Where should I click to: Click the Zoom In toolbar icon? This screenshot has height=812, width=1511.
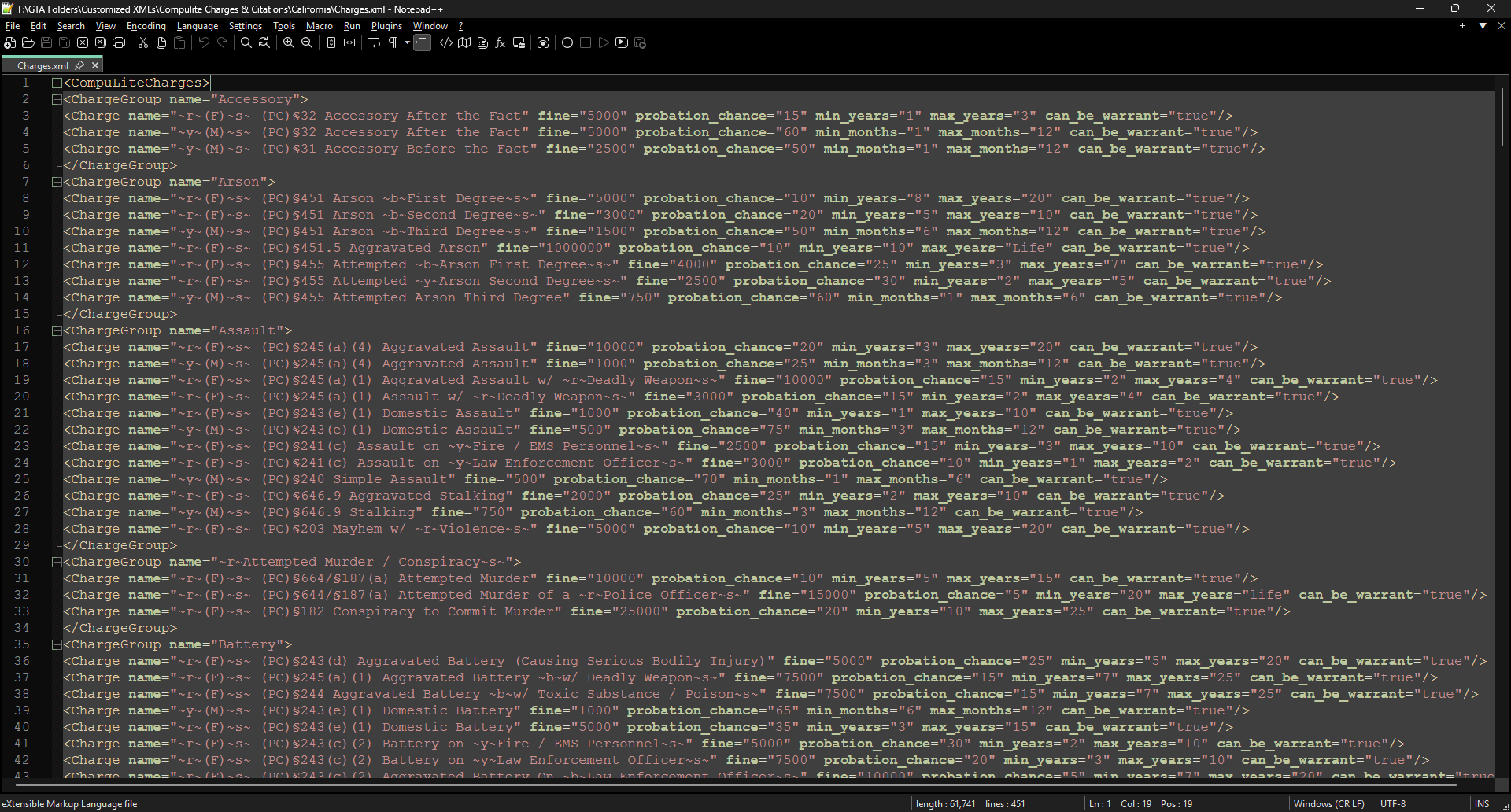coord(289,43)
